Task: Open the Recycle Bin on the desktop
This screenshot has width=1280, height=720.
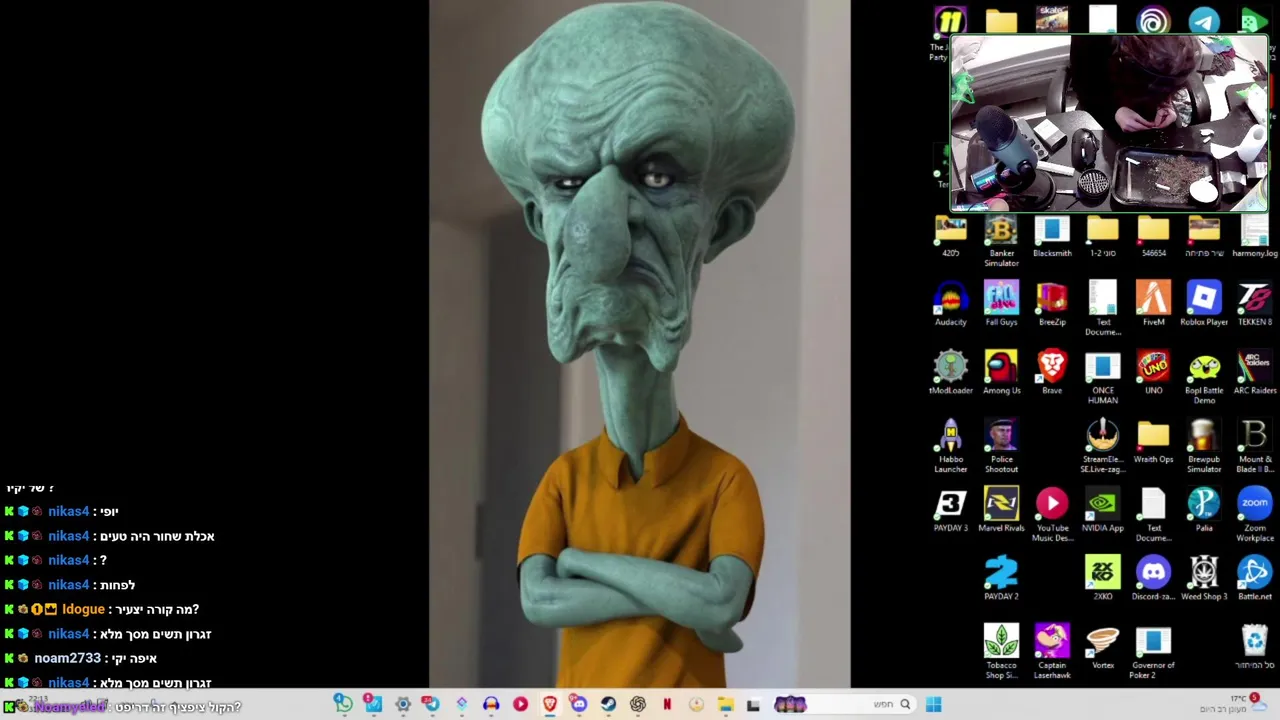Action: (1254, 647)
